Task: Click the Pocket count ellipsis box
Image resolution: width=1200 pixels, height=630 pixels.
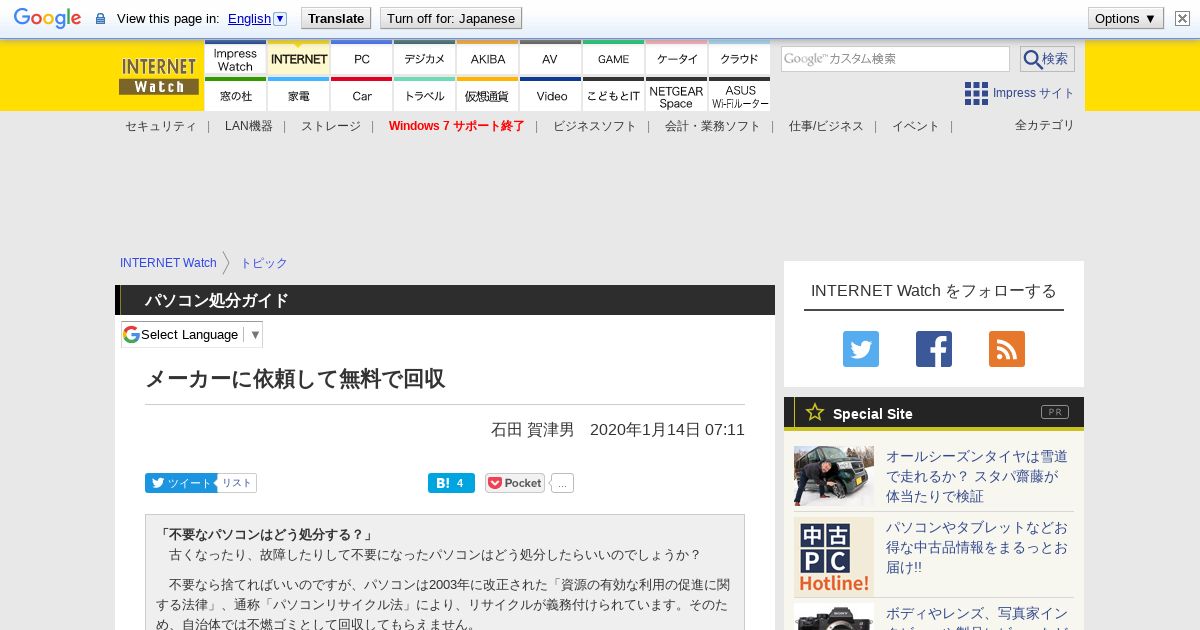Action: (562, 483)
